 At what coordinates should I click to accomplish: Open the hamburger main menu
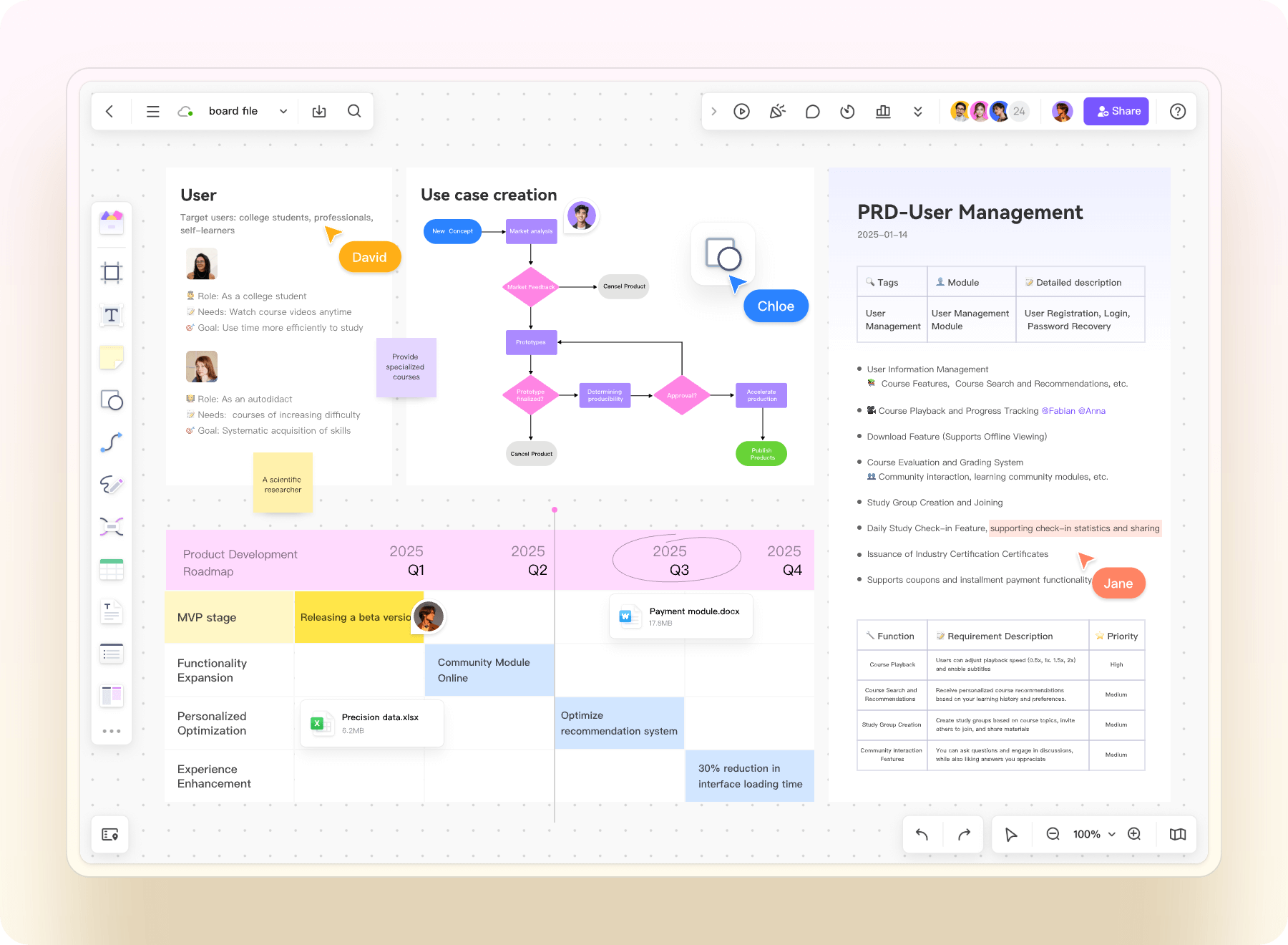pyautogui.click(x=152, y=112)
